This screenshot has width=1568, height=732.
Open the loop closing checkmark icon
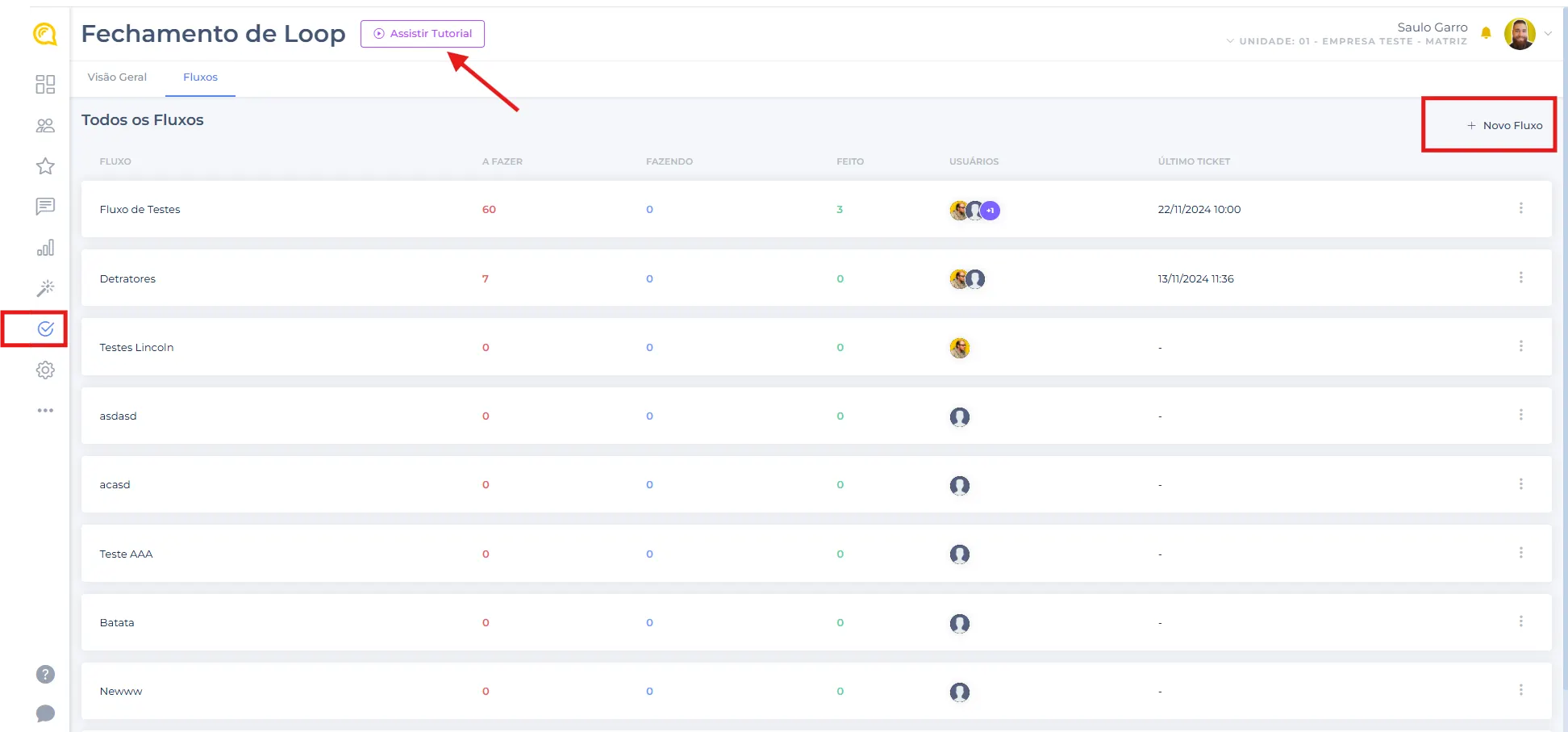click(x=45, y=328)
